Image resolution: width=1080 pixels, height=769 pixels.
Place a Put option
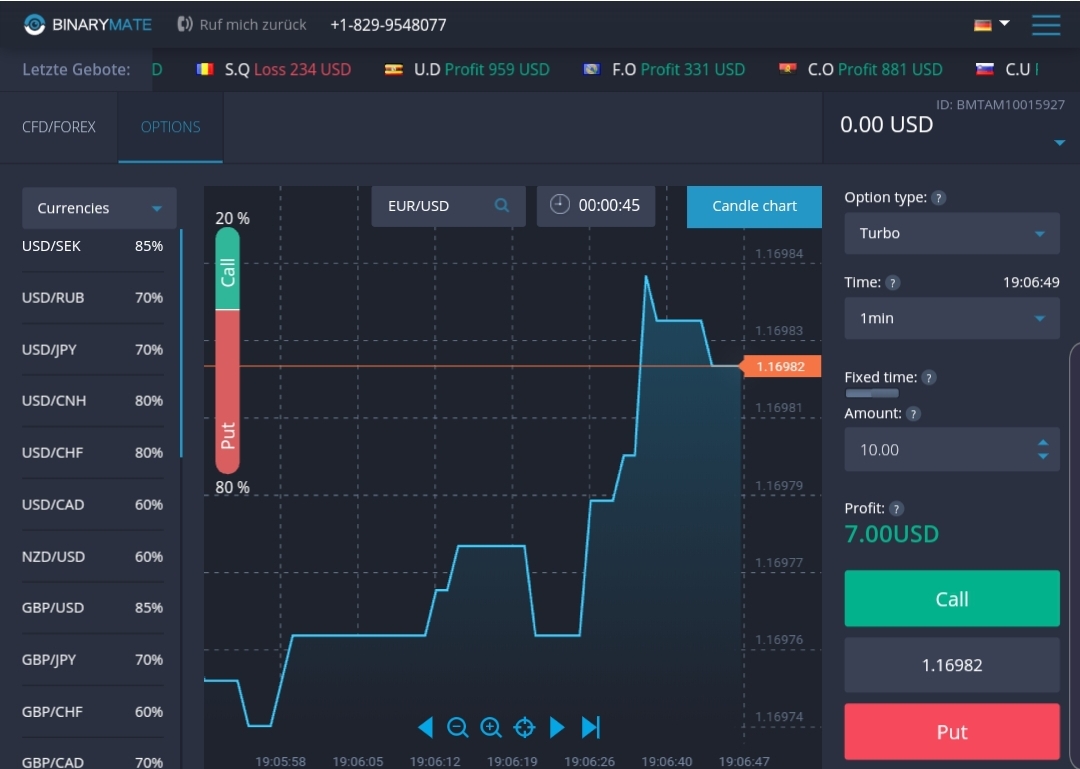click(952, 731)
